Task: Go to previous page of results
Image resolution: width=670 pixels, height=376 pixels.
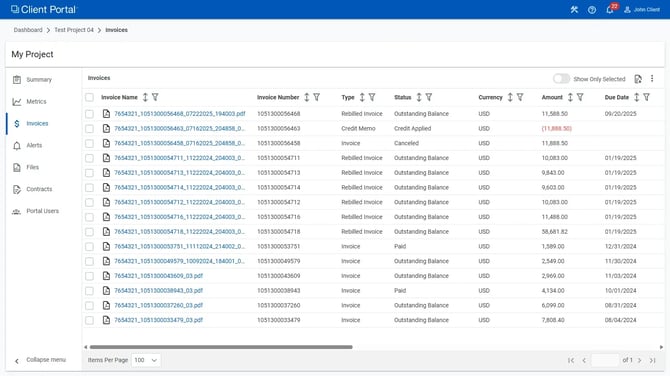Action: click(584, 361)
